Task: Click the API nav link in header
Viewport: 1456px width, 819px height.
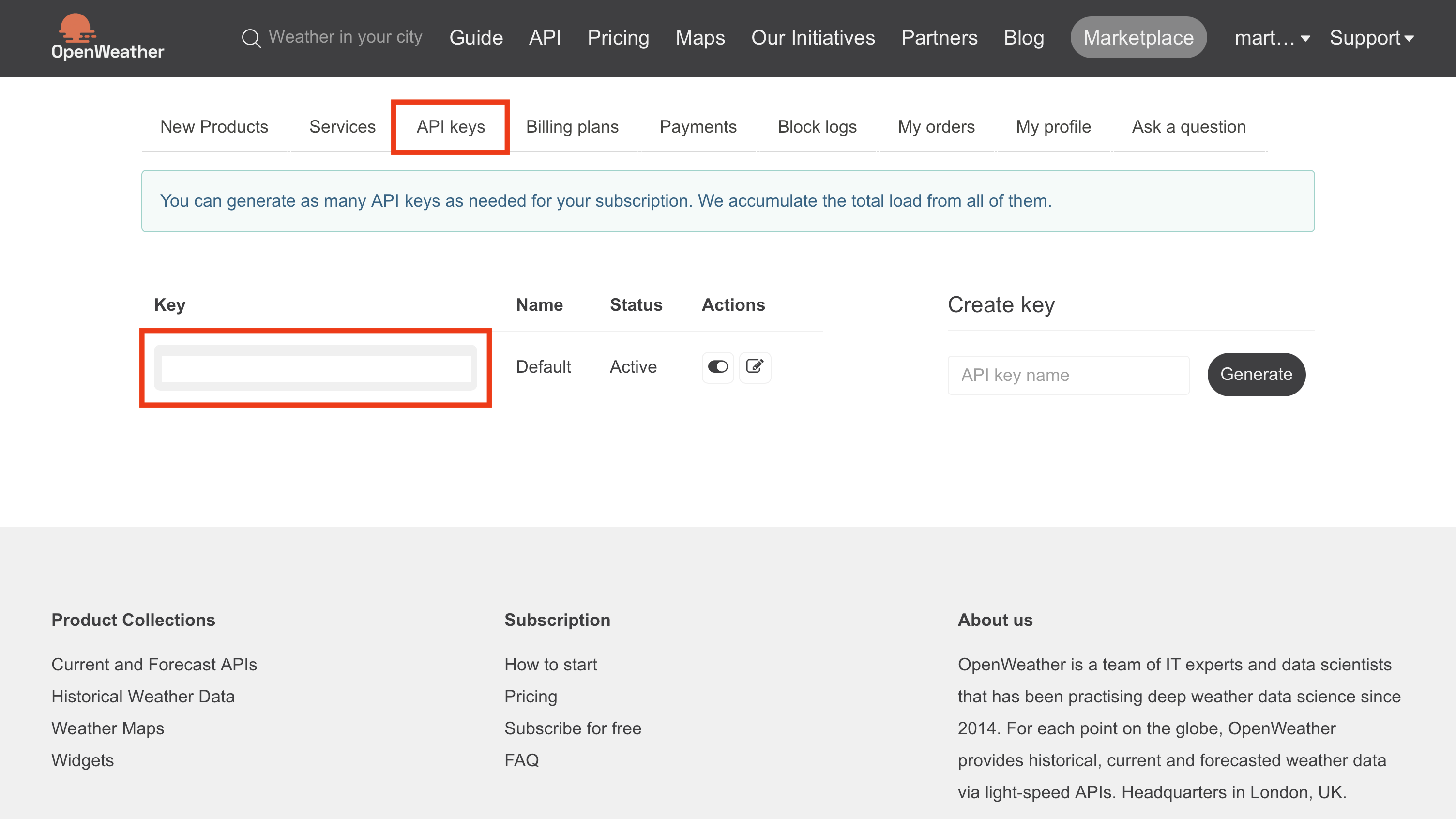Action: click(x=544, y=37)
